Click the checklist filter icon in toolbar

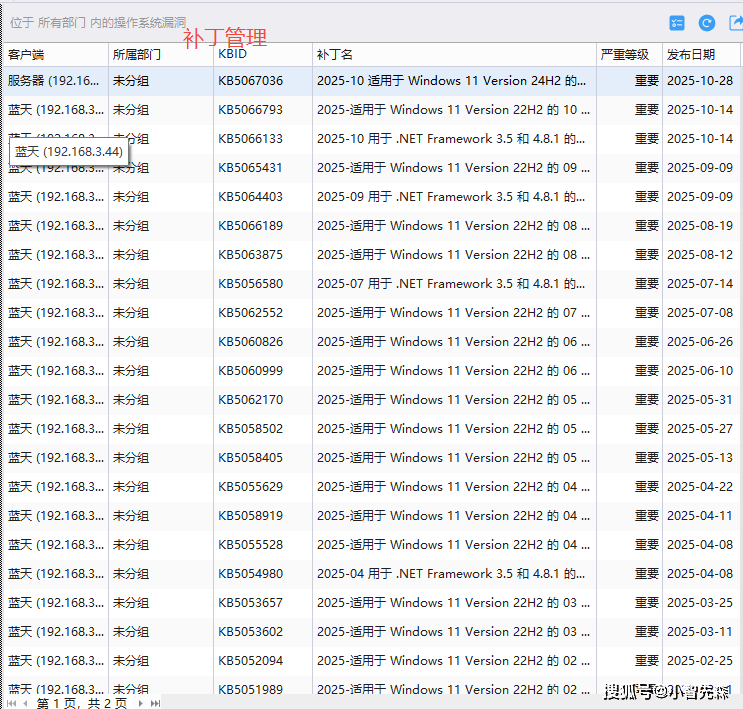click(x=678, y=23)
